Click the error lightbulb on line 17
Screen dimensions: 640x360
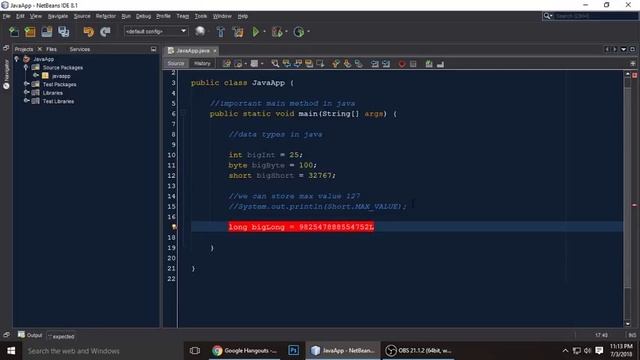point(174,227)
